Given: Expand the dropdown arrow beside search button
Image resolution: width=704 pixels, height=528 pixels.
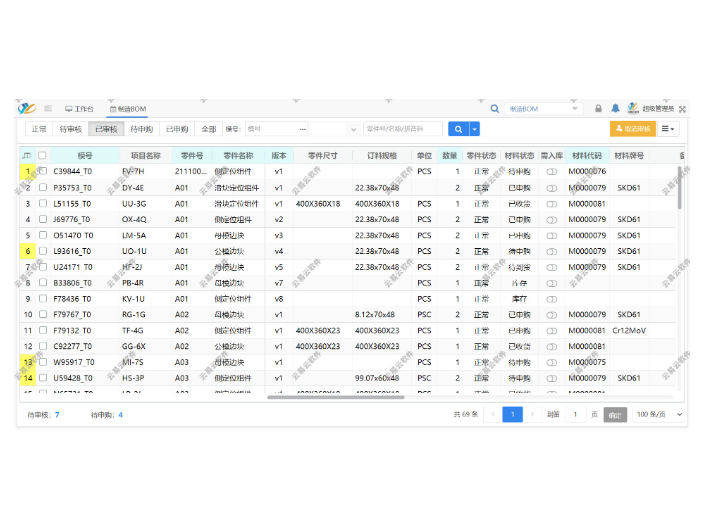Looking at the screenshot, I should (x=475, y=129).
